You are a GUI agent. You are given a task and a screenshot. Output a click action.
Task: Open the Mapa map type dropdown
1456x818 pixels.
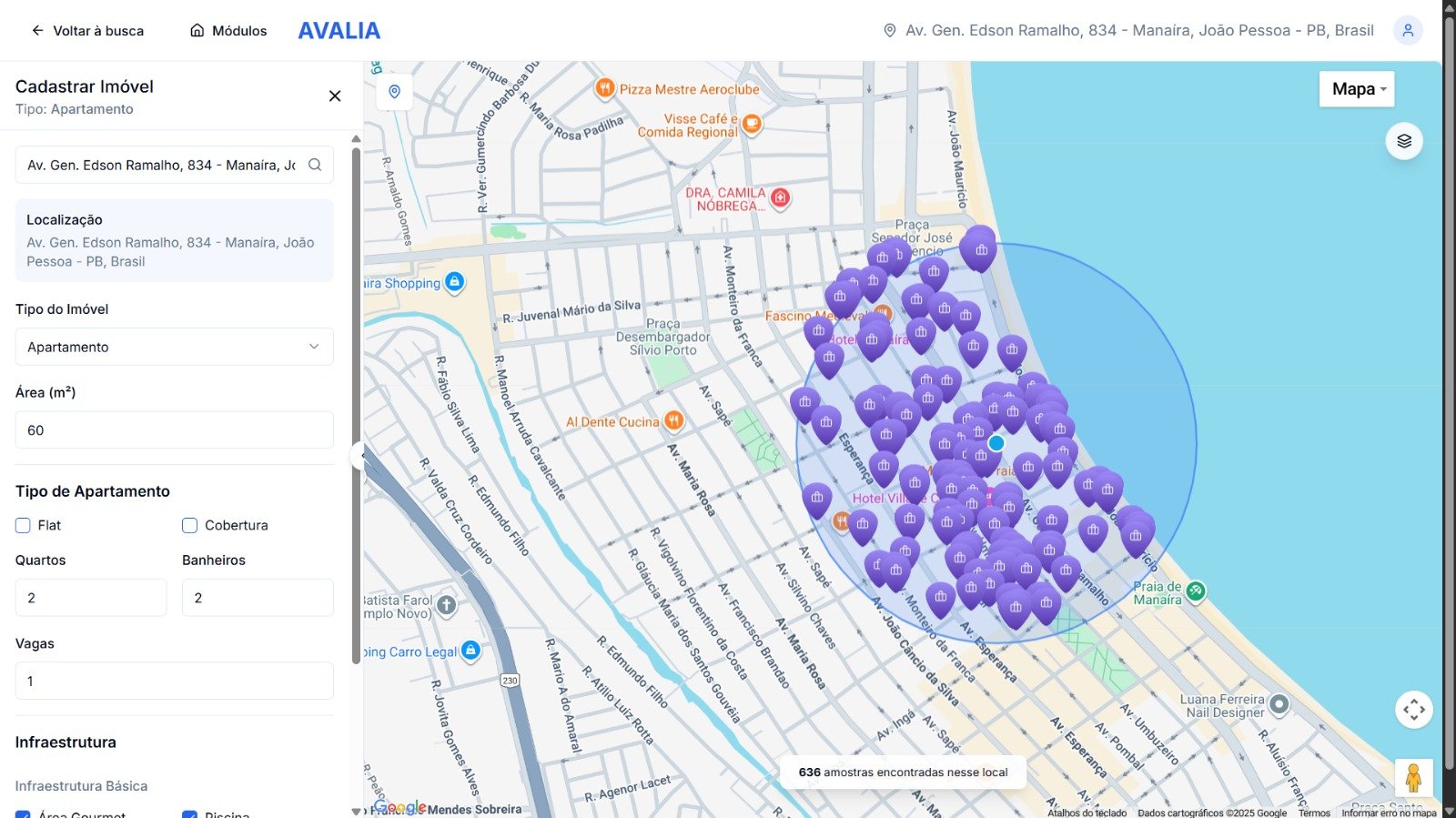1356,89
